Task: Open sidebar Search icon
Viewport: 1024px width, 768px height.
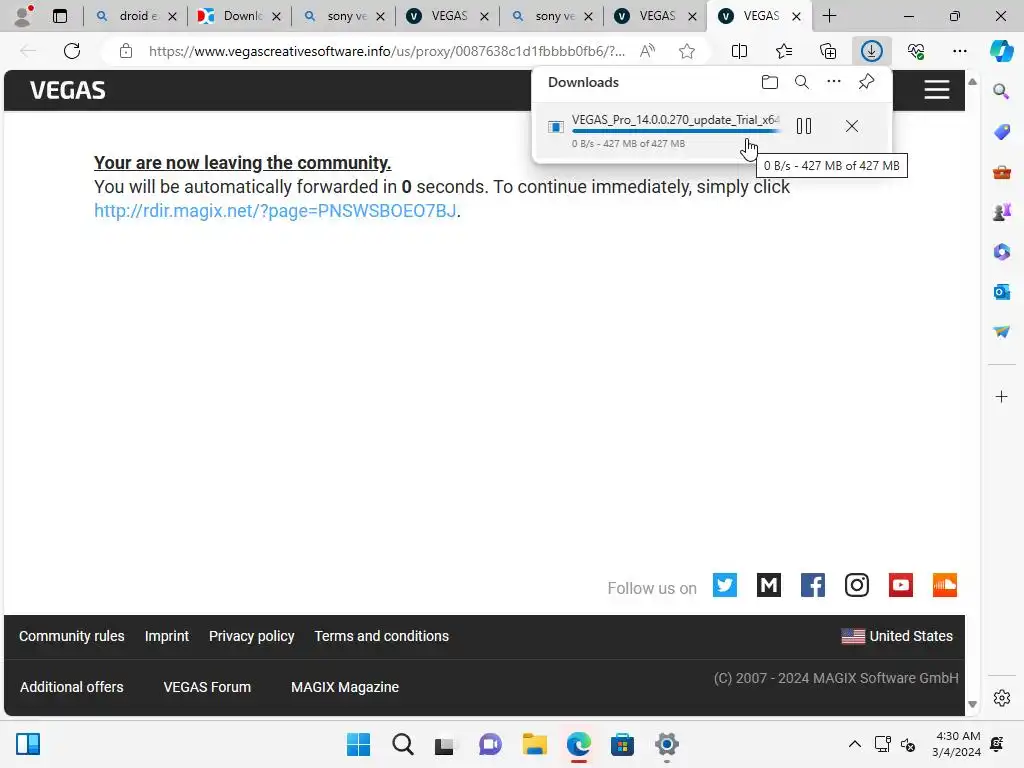Action: point(1001,91)
